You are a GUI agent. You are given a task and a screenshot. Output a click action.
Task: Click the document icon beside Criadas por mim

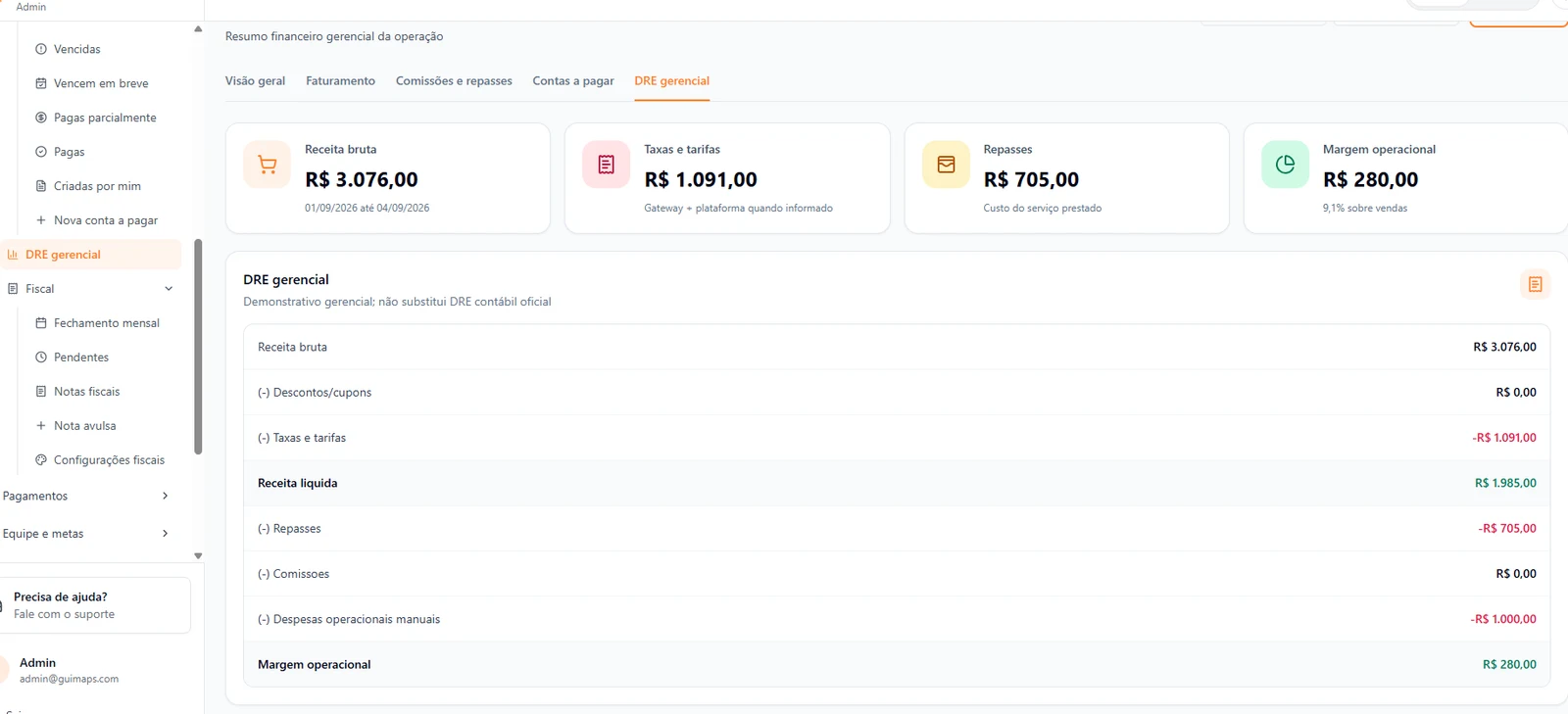pyautogui.click(x=41, y=186)
